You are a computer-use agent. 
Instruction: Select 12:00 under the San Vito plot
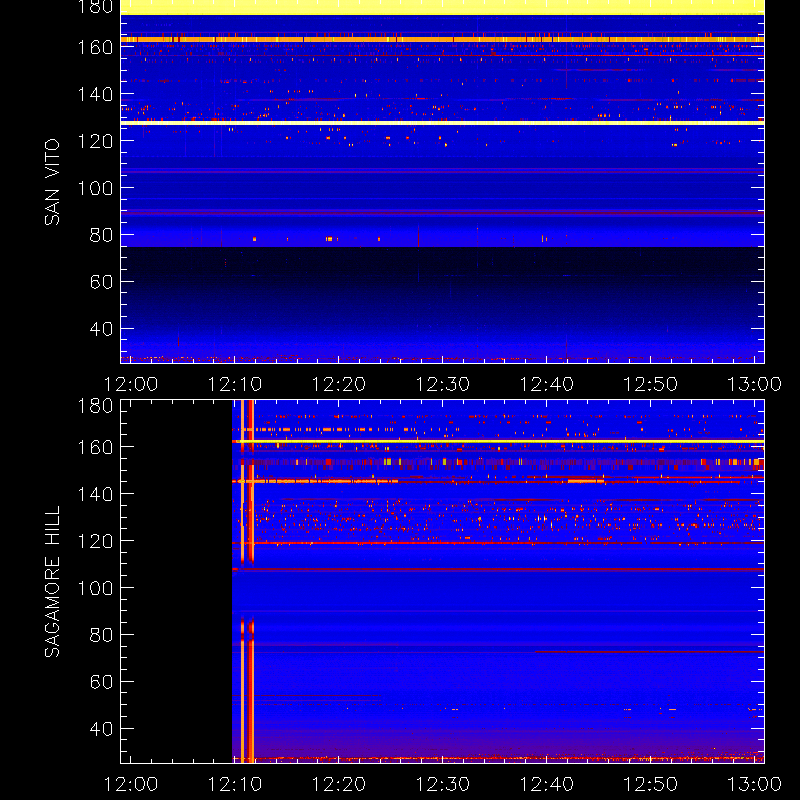click(131, 384)
